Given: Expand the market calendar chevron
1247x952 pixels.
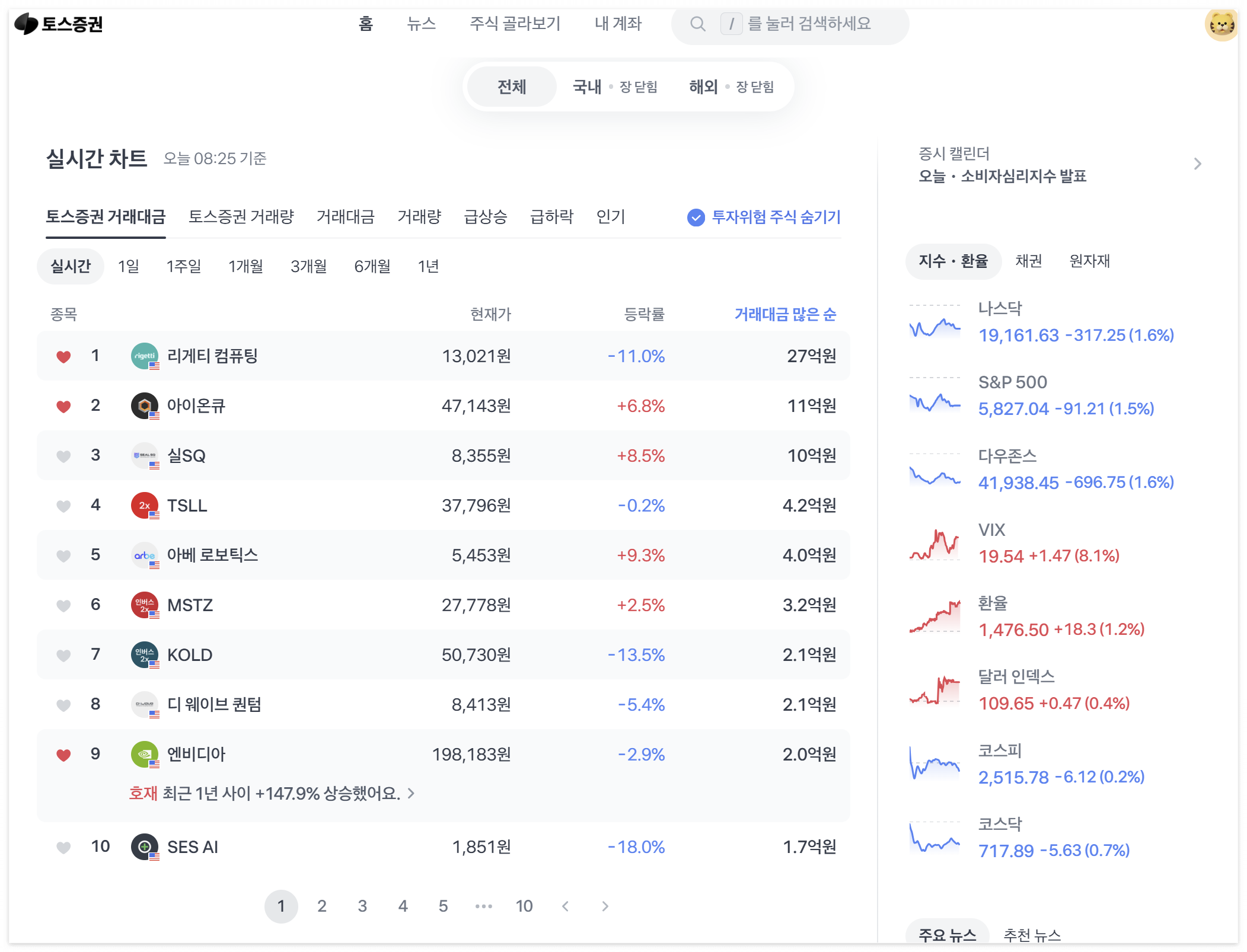Looking at the screenshot, I should pos(1197,164).
